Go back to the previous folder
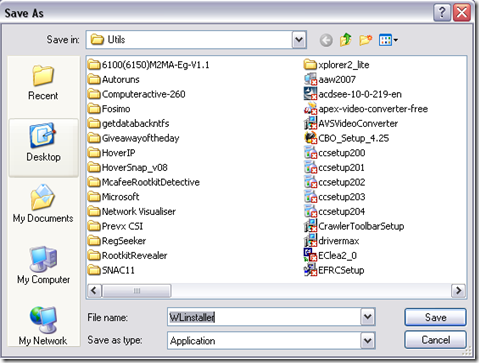 [x=326, y=40]
